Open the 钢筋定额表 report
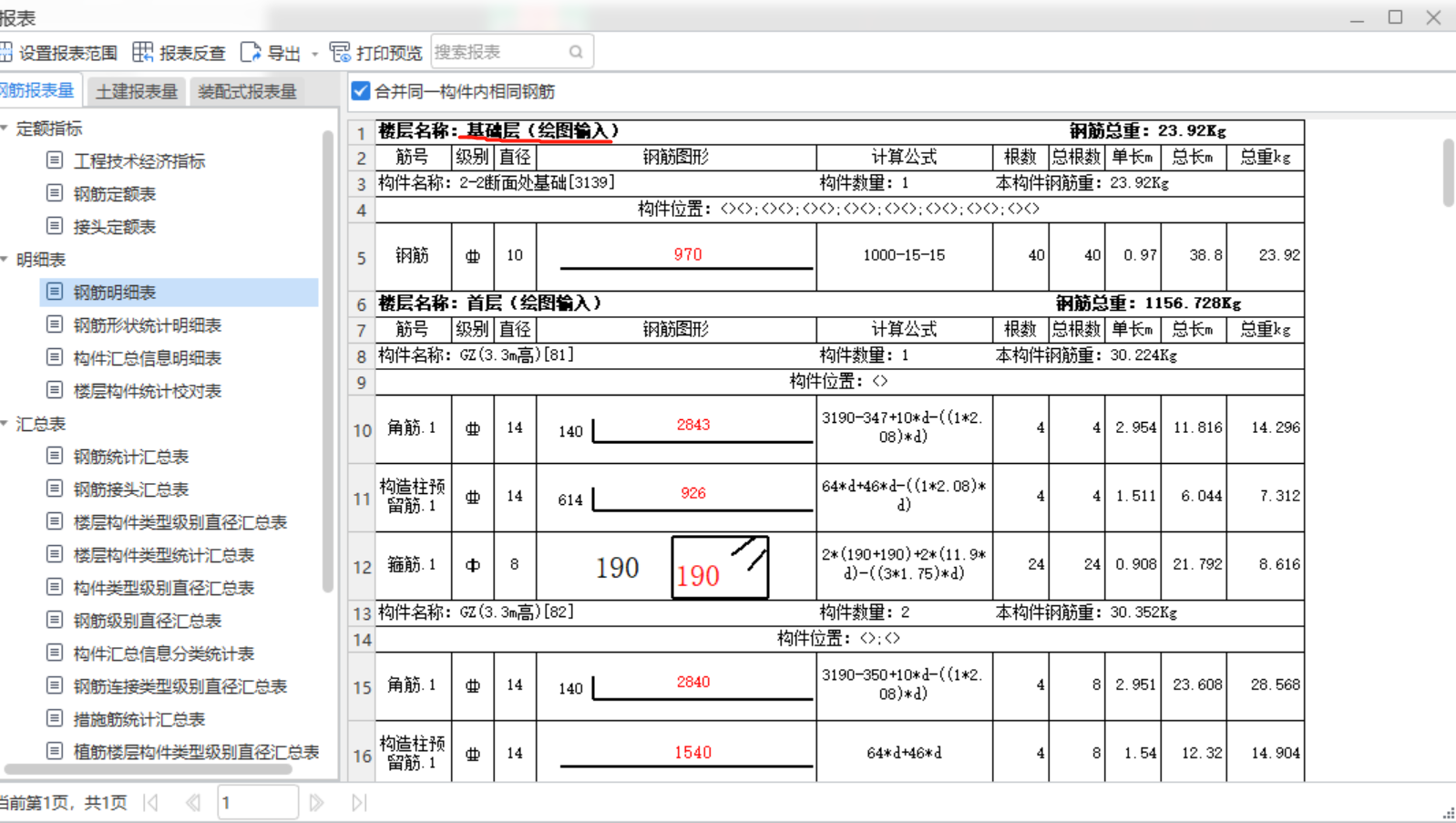Screen dimensions: 1456x823 (115, 194)
